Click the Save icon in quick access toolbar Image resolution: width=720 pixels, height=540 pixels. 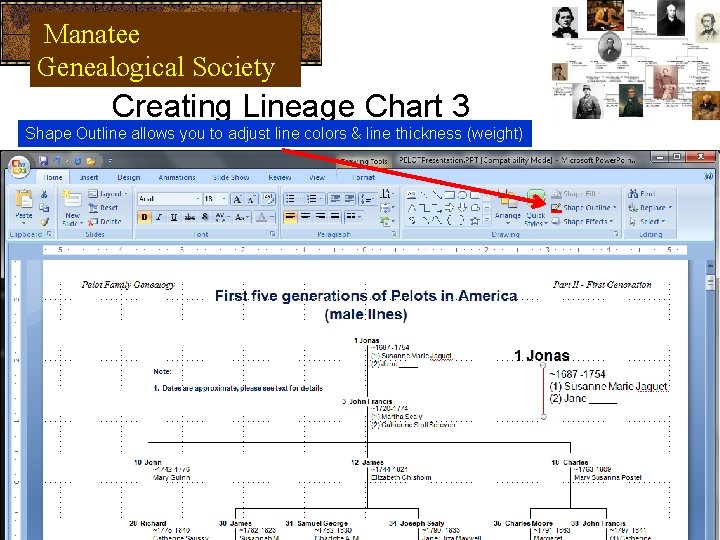(x=44, y=161)
